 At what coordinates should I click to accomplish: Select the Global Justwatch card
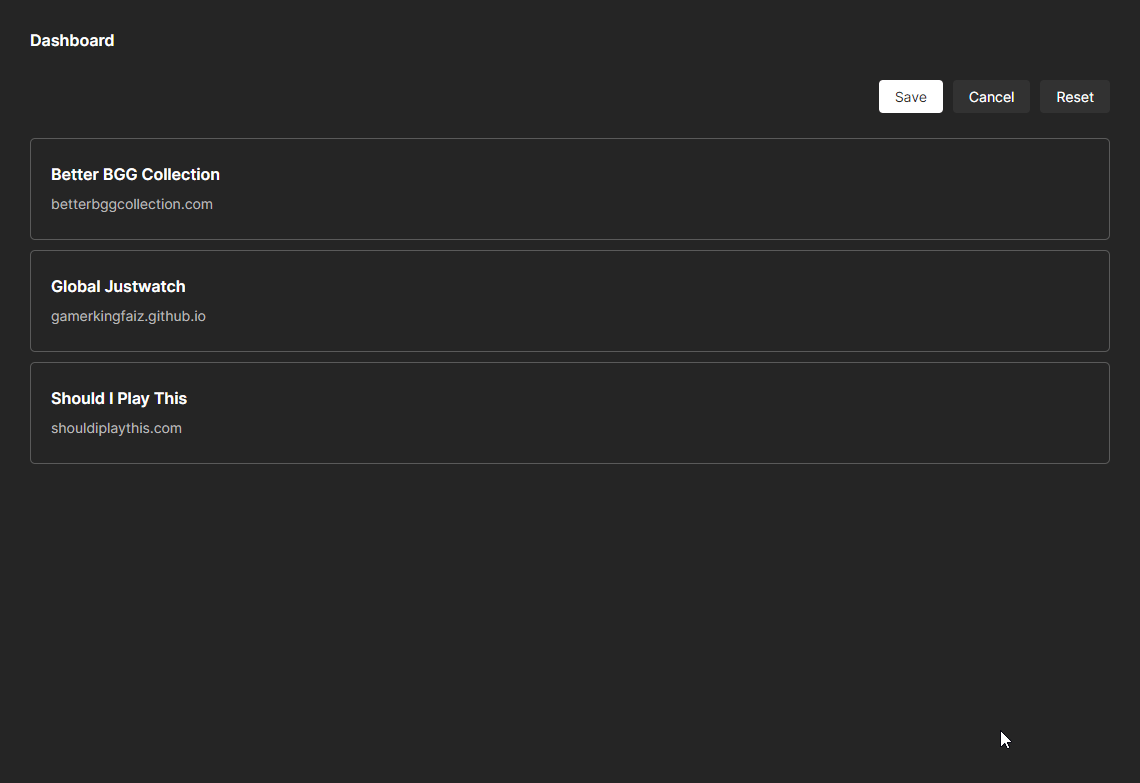[570, 301]
